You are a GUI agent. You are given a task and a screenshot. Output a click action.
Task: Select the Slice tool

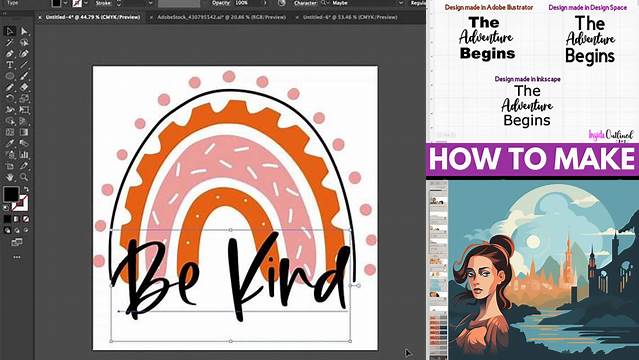pyautogui.click(x=24, y=166)
